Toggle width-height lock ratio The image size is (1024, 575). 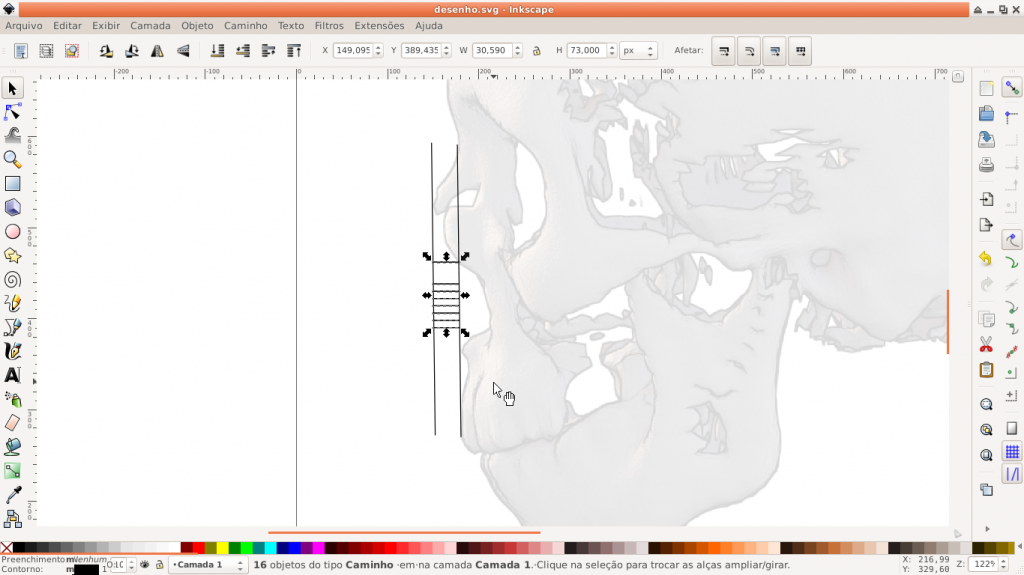pos(537,51)
